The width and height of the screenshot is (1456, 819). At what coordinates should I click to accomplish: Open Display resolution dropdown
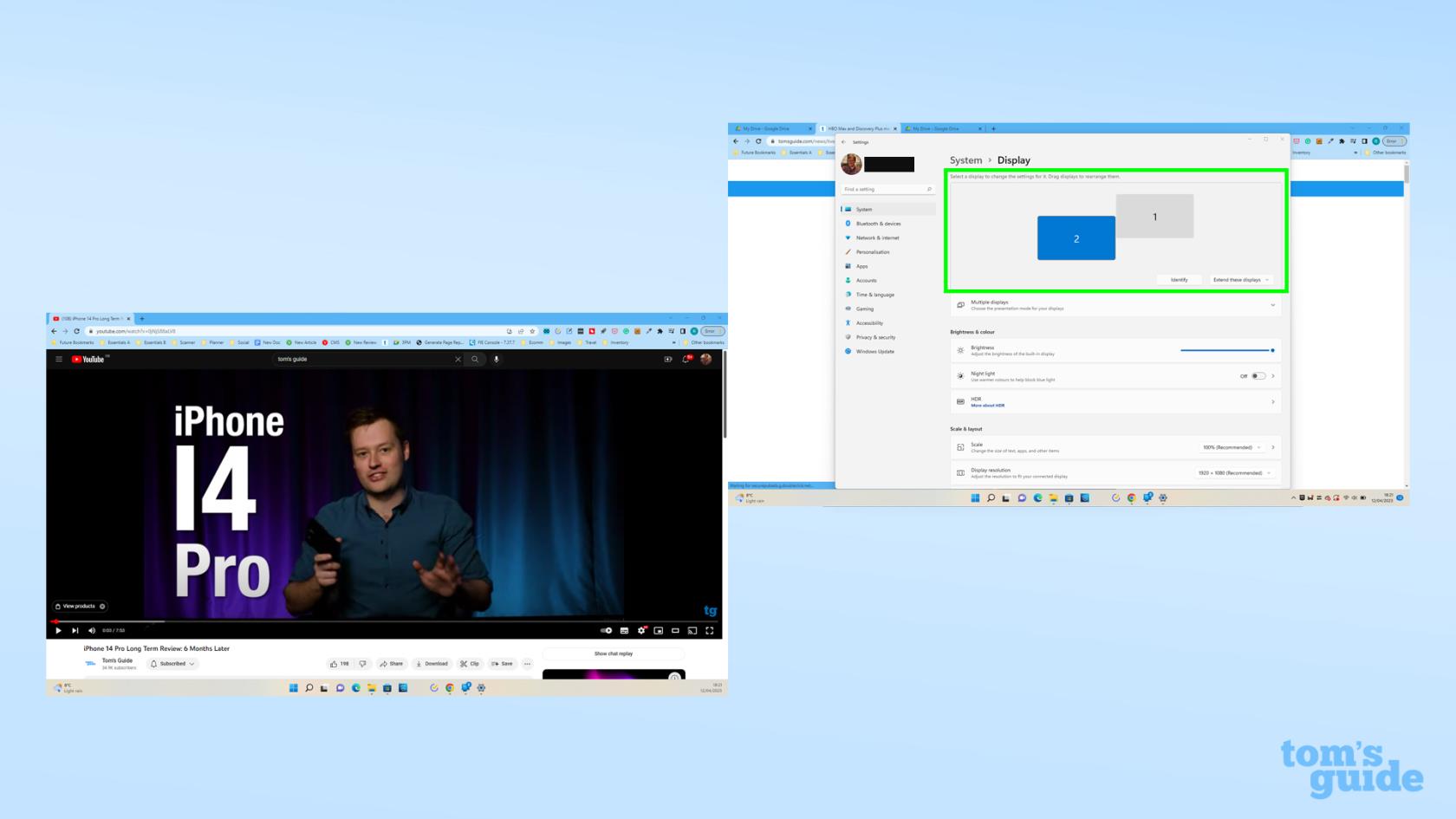pyautogui.click(x=1234, y=473)
